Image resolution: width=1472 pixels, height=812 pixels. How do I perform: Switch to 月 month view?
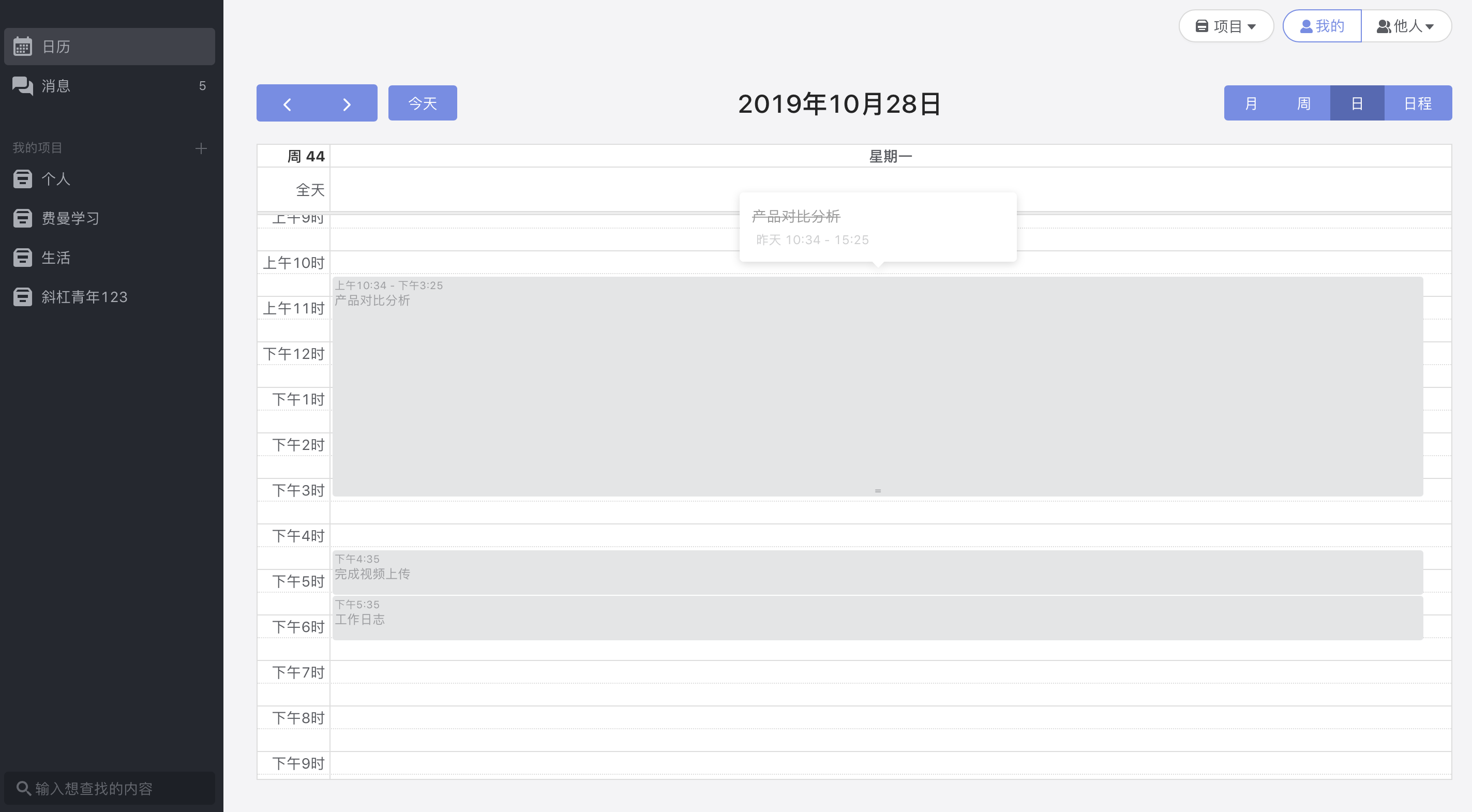[x=1250, y=103]
